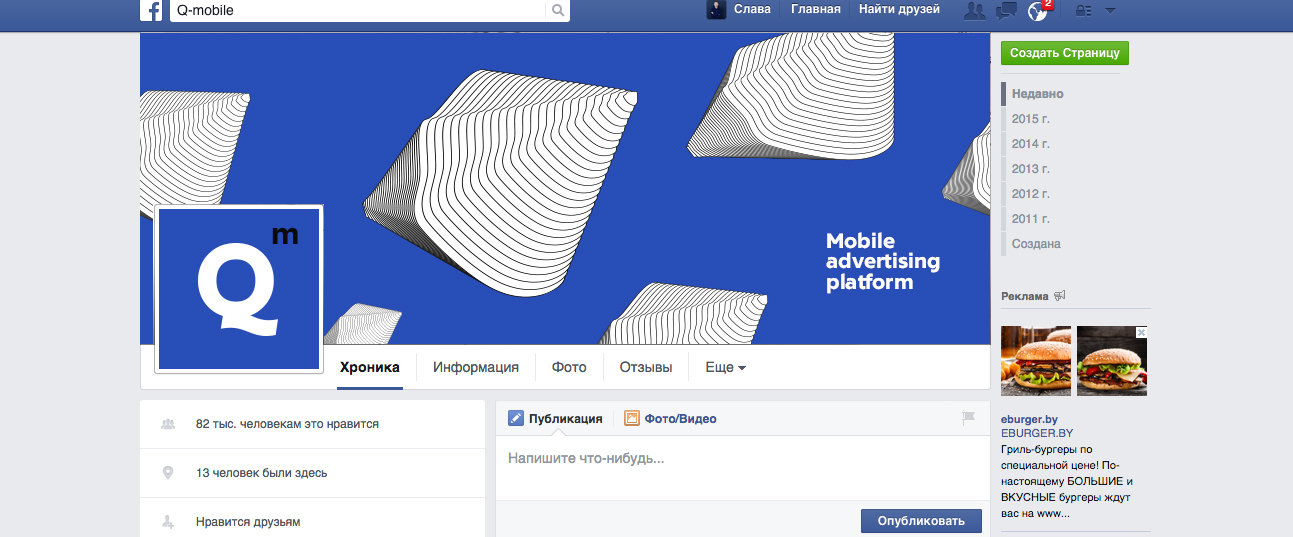Click Слава profile avatar in top bar
Screen dimensions: 1293x537
click(716, 10)
